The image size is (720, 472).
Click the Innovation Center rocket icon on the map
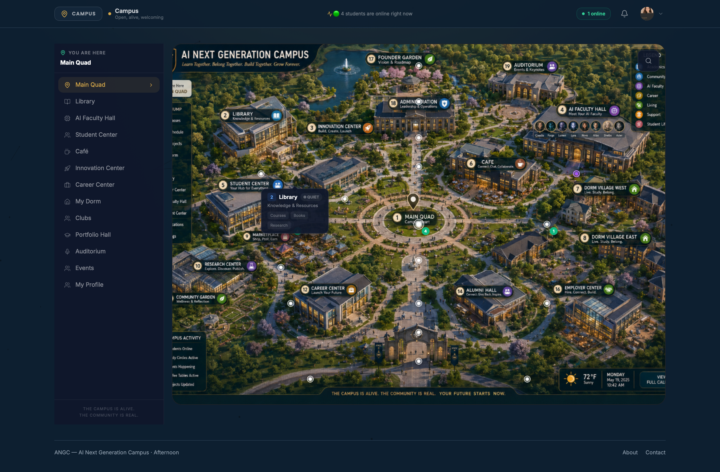point(368,128)
